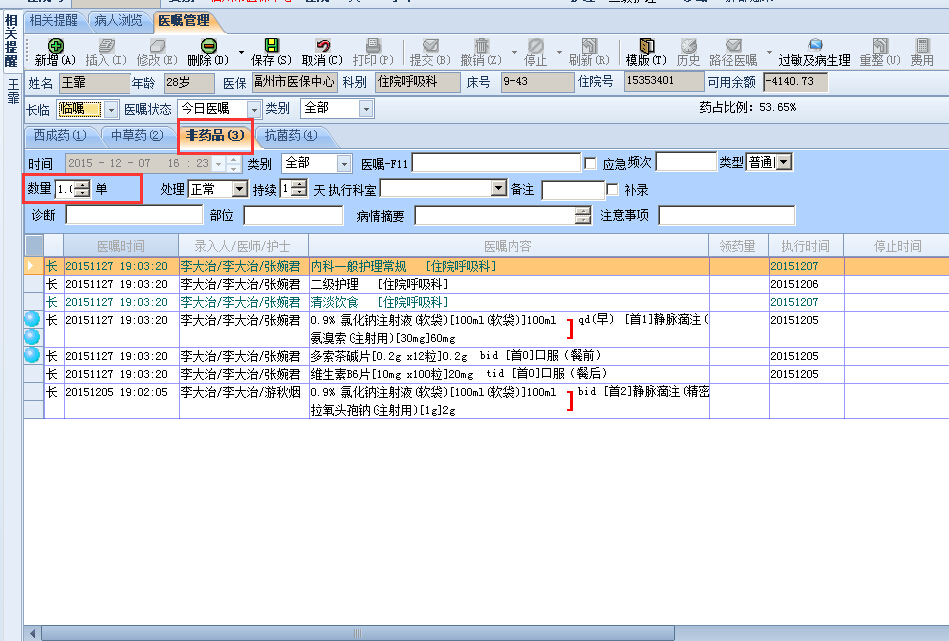The width and height of the screenshot is (949, 641).
Task: Click the 撤销(Z) revoke icon
Action: click(x=481, y=46)
